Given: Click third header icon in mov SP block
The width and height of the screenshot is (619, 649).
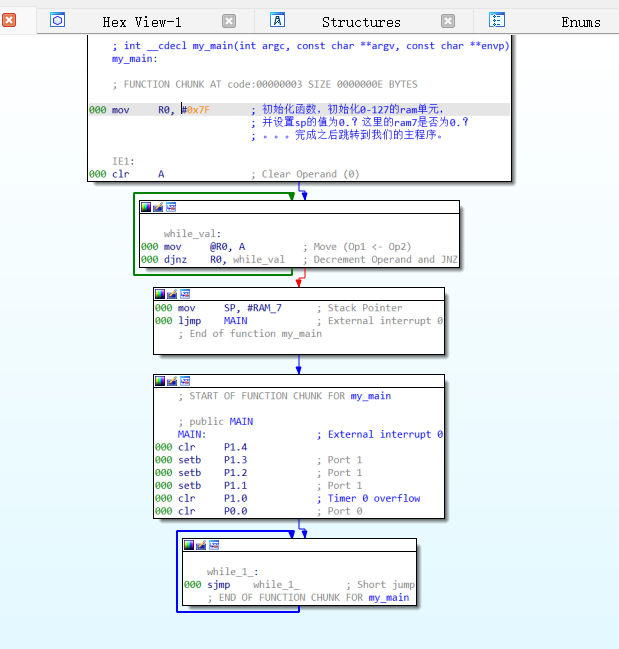Looking at the screenshot, I should coord(185,294).
